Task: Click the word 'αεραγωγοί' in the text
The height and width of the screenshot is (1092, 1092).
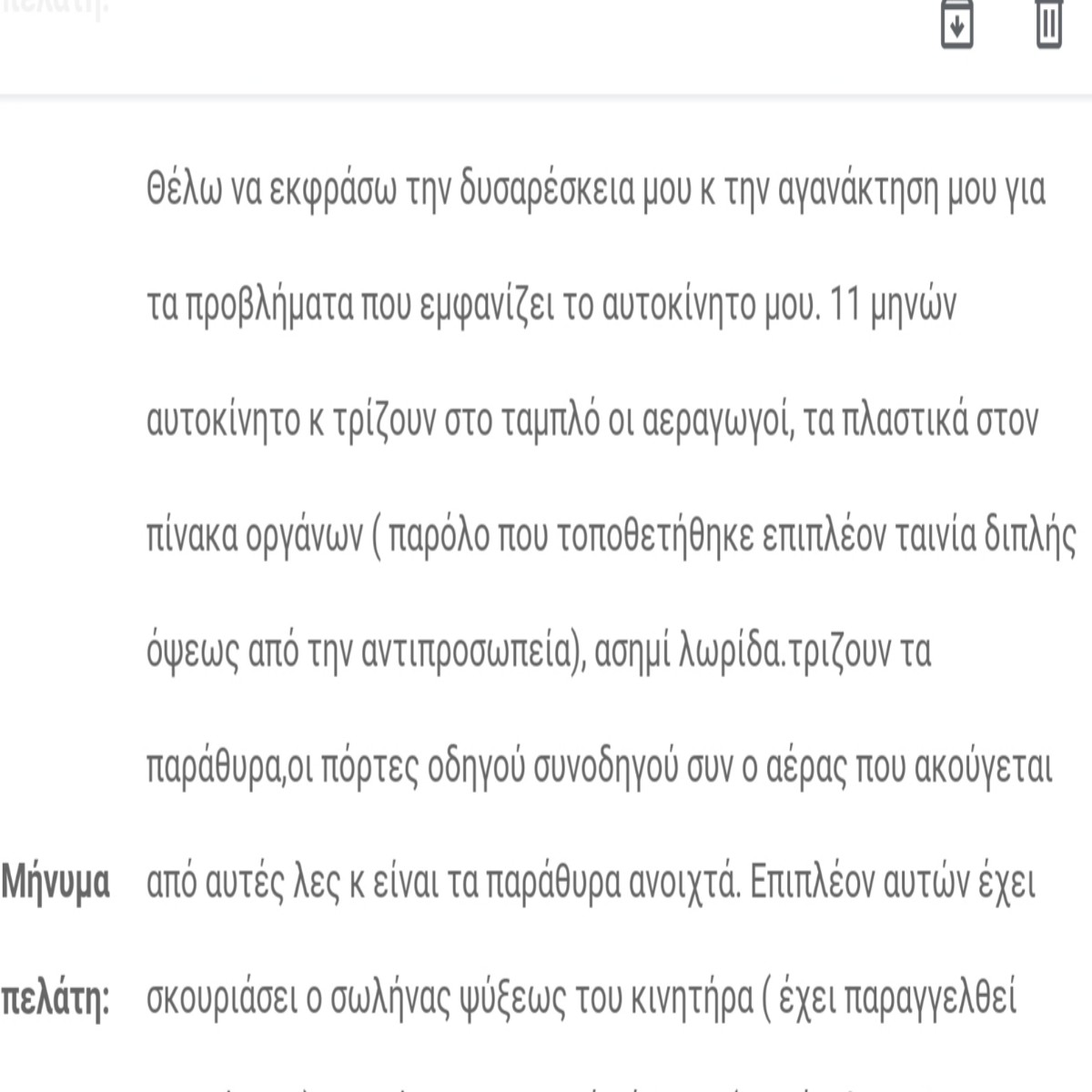Action: [705, 422]
